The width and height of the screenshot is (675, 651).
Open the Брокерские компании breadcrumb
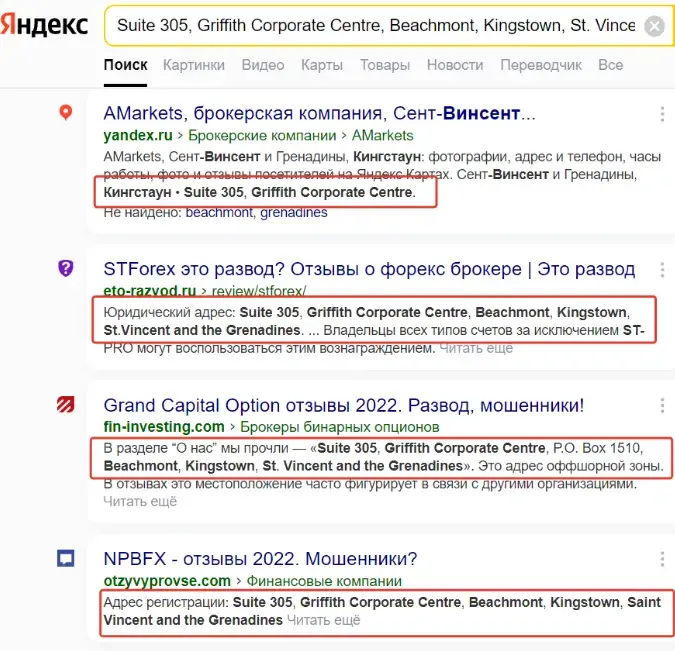coord(262,136)
